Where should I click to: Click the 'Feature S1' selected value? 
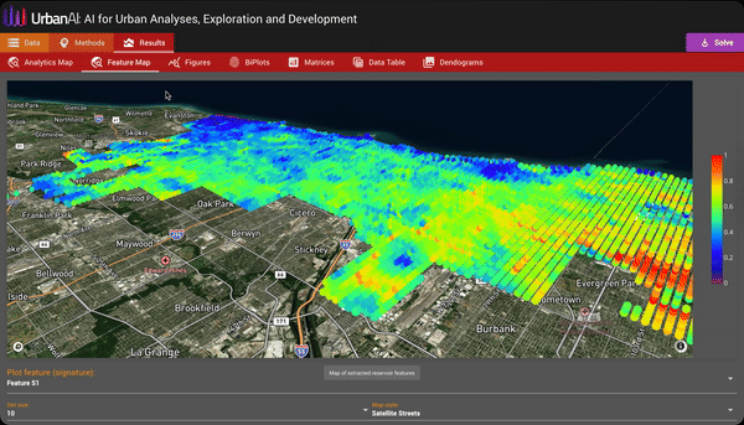click(x=23, y=383)
